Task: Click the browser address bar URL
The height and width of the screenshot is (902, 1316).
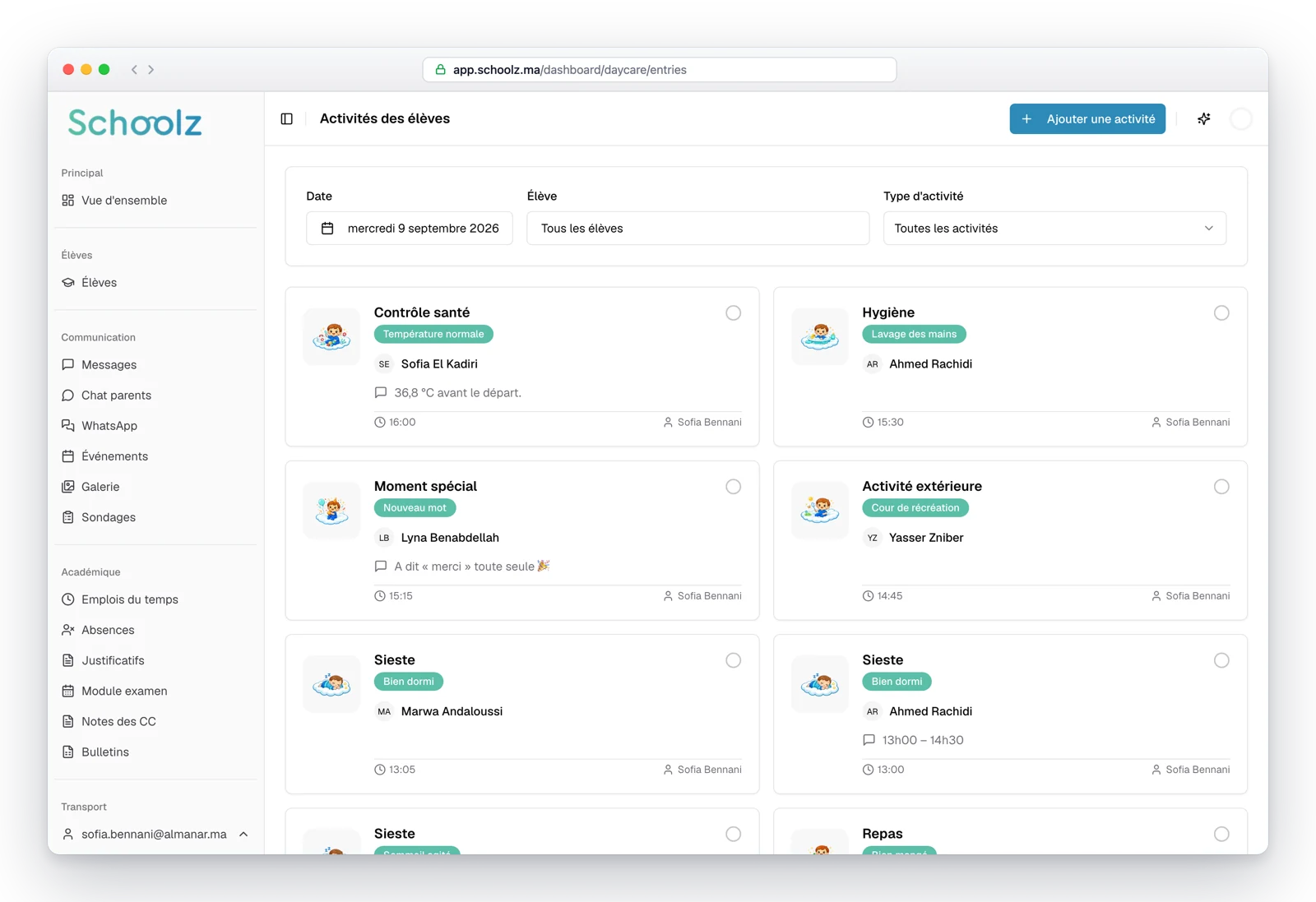Action: (570, 70)
